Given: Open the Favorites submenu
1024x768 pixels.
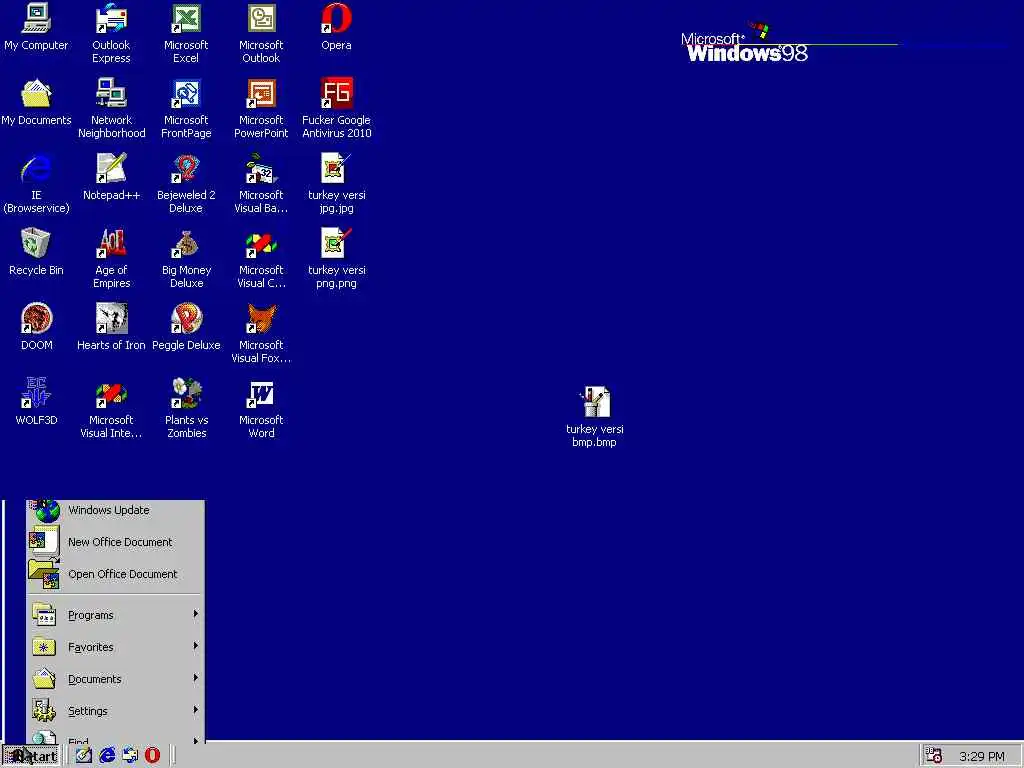Looking at the screenshot, I should click(115, 647).
